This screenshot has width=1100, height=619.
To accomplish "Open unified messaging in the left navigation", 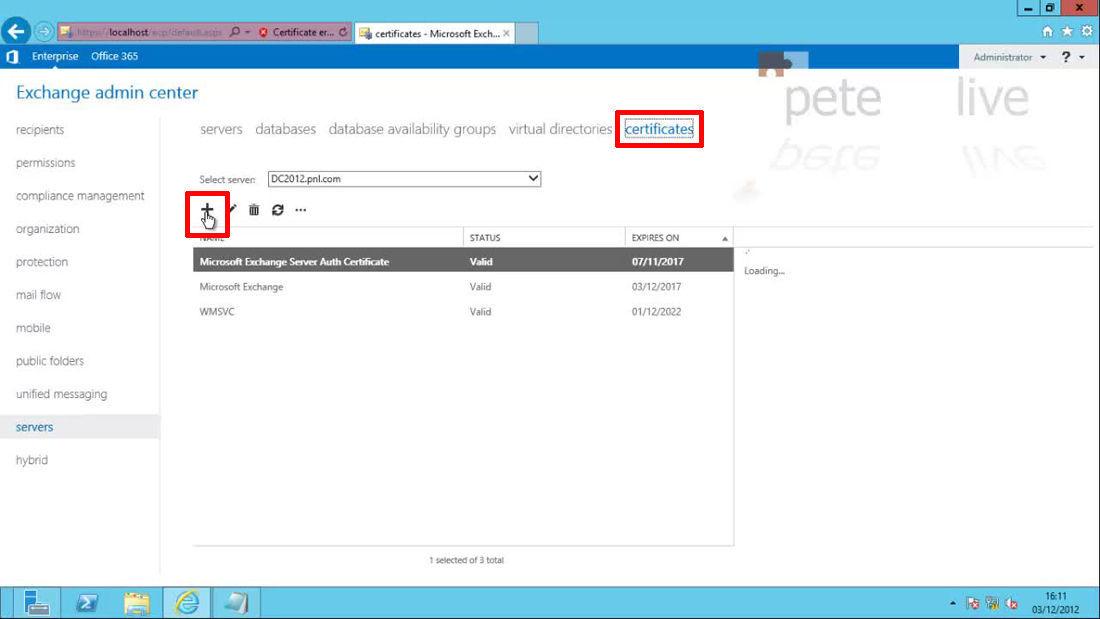I will [x=62, y=394].
